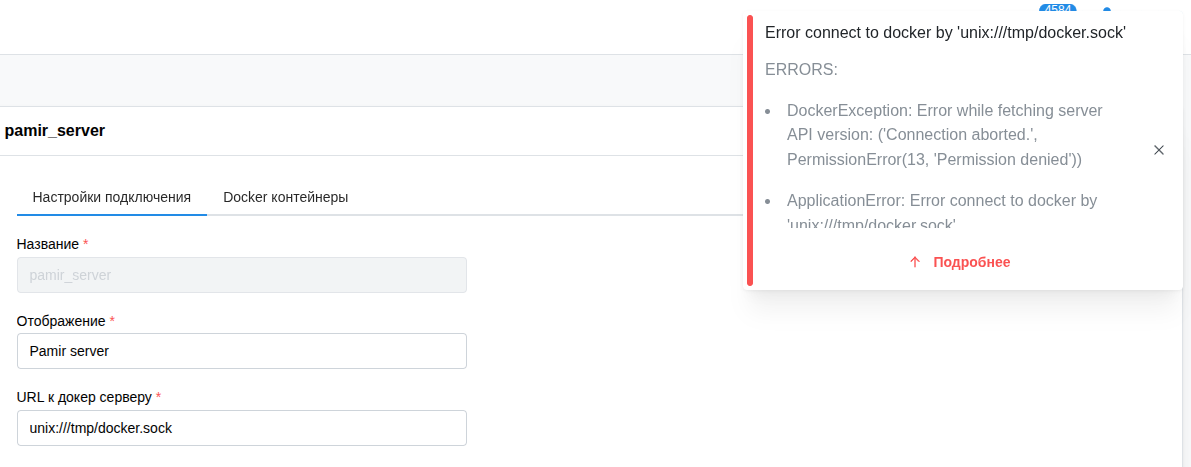Click the DockerException error message

click(x=944, y=134)
